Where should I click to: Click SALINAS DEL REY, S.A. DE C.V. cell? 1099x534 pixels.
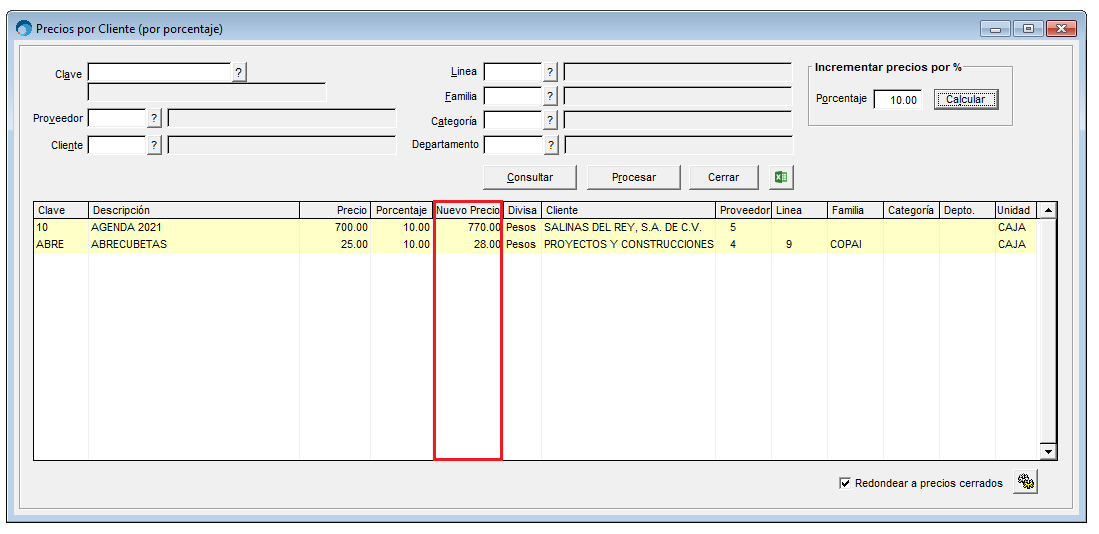click(629, 227)
